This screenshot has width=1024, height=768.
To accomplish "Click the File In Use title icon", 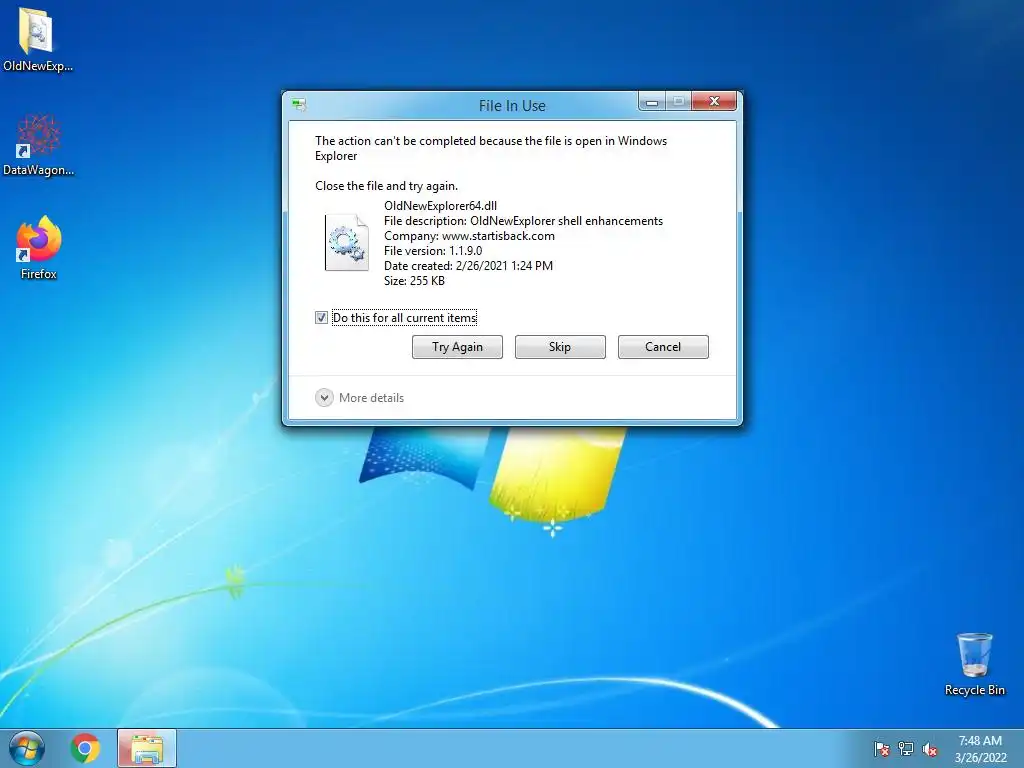I will coord(300,104).
